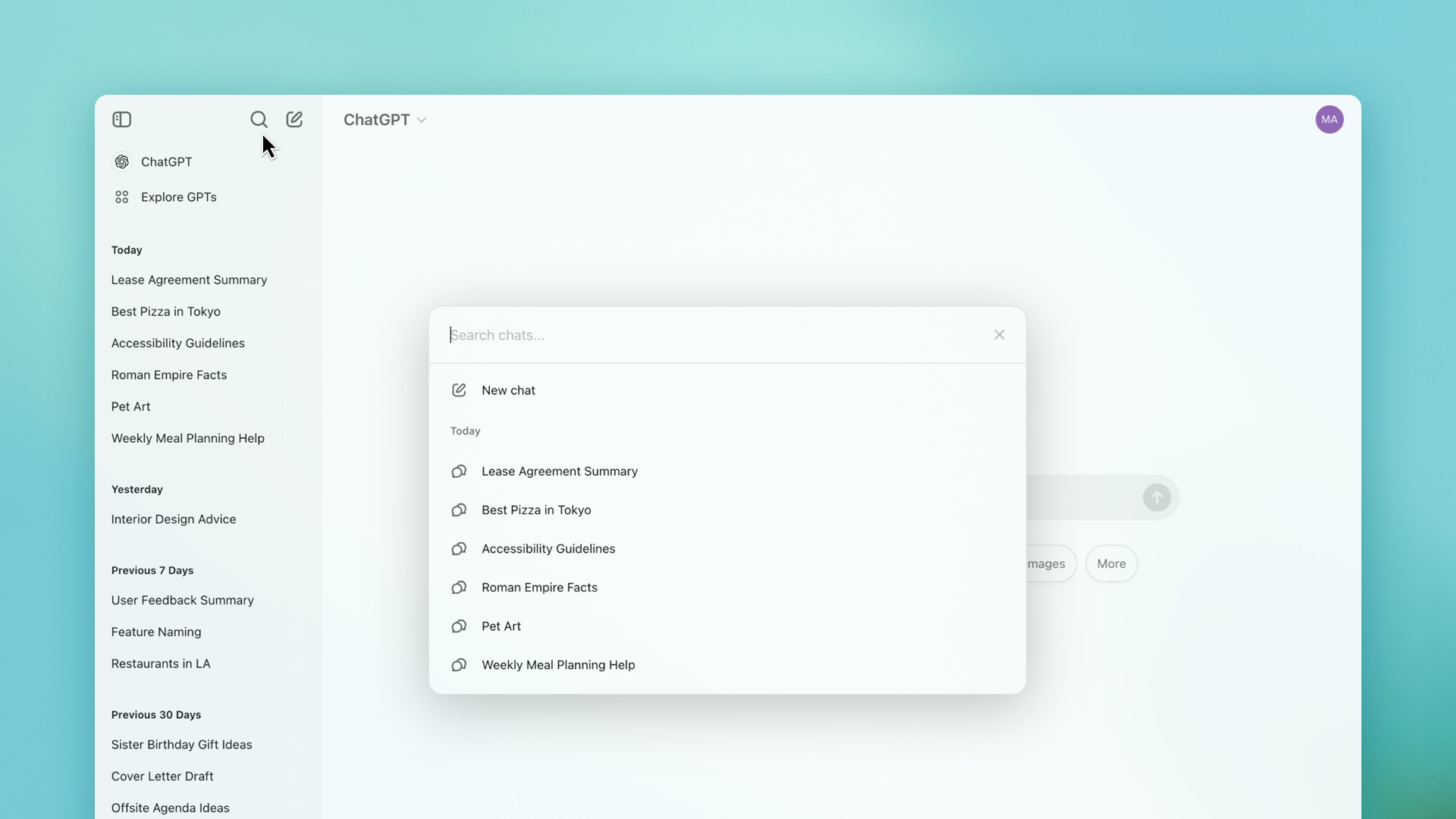1456x819 pixels.
Task: Click the user avatar icon top right
Action: coord(1330,119)
